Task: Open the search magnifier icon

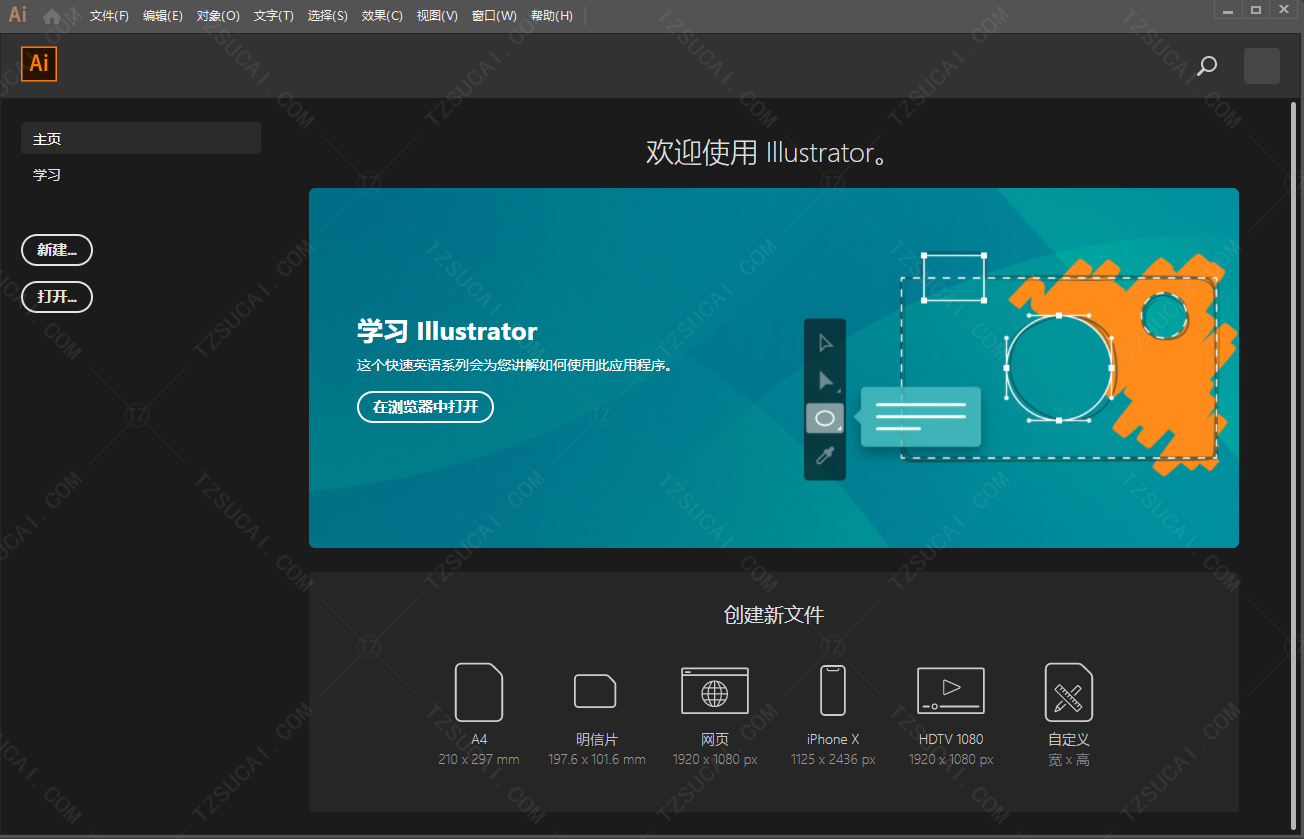Action: coord(1207,66)
